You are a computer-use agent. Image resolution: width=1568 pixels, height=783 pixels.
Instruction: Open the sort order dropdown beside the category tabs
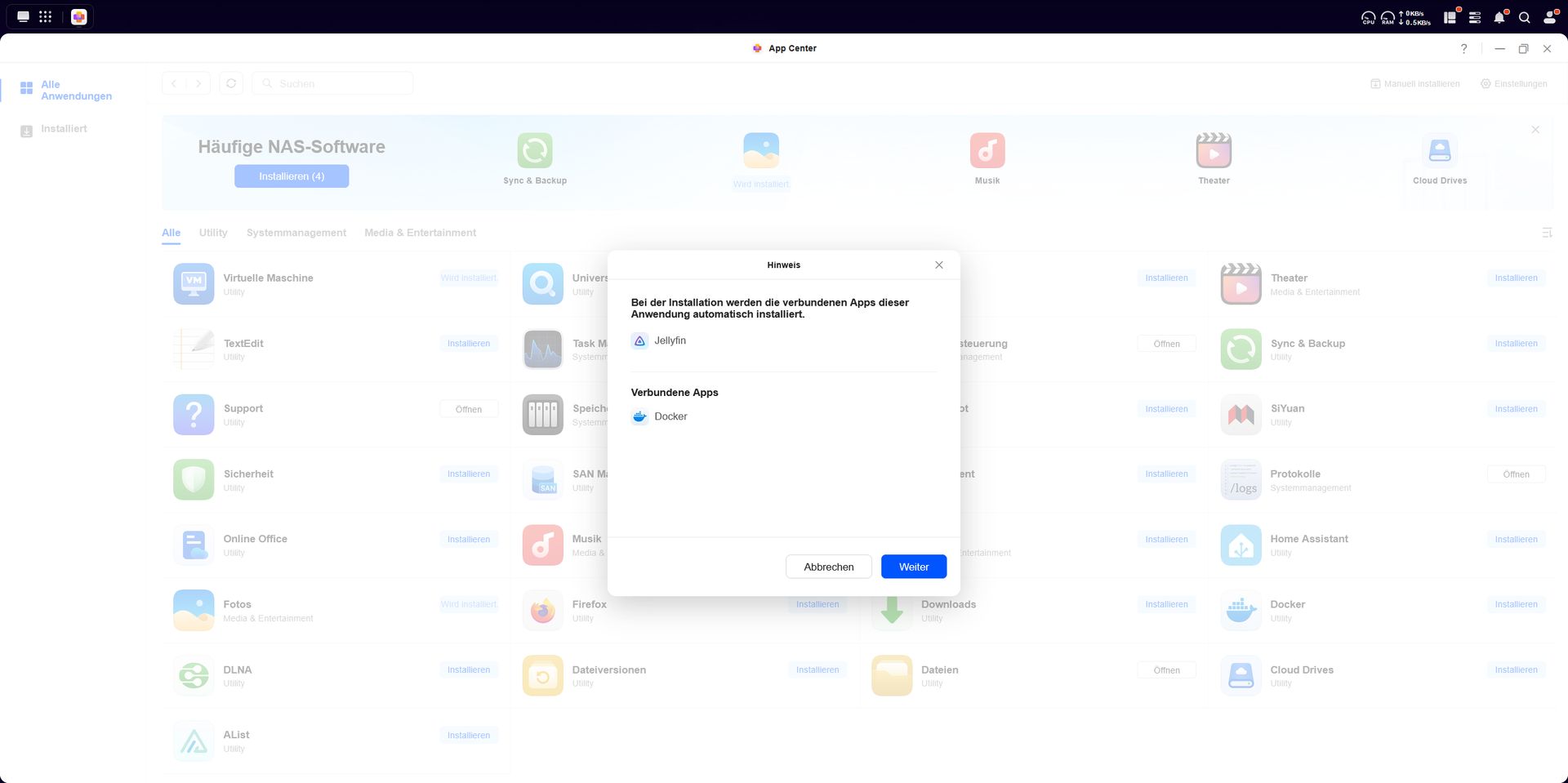[x=1547, y=233]
